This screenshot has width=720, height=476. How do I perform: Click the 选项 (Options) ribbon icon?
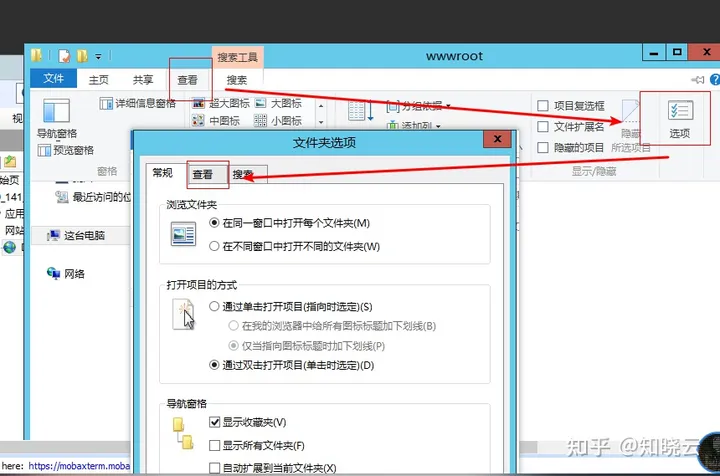[x=679, y=117]
